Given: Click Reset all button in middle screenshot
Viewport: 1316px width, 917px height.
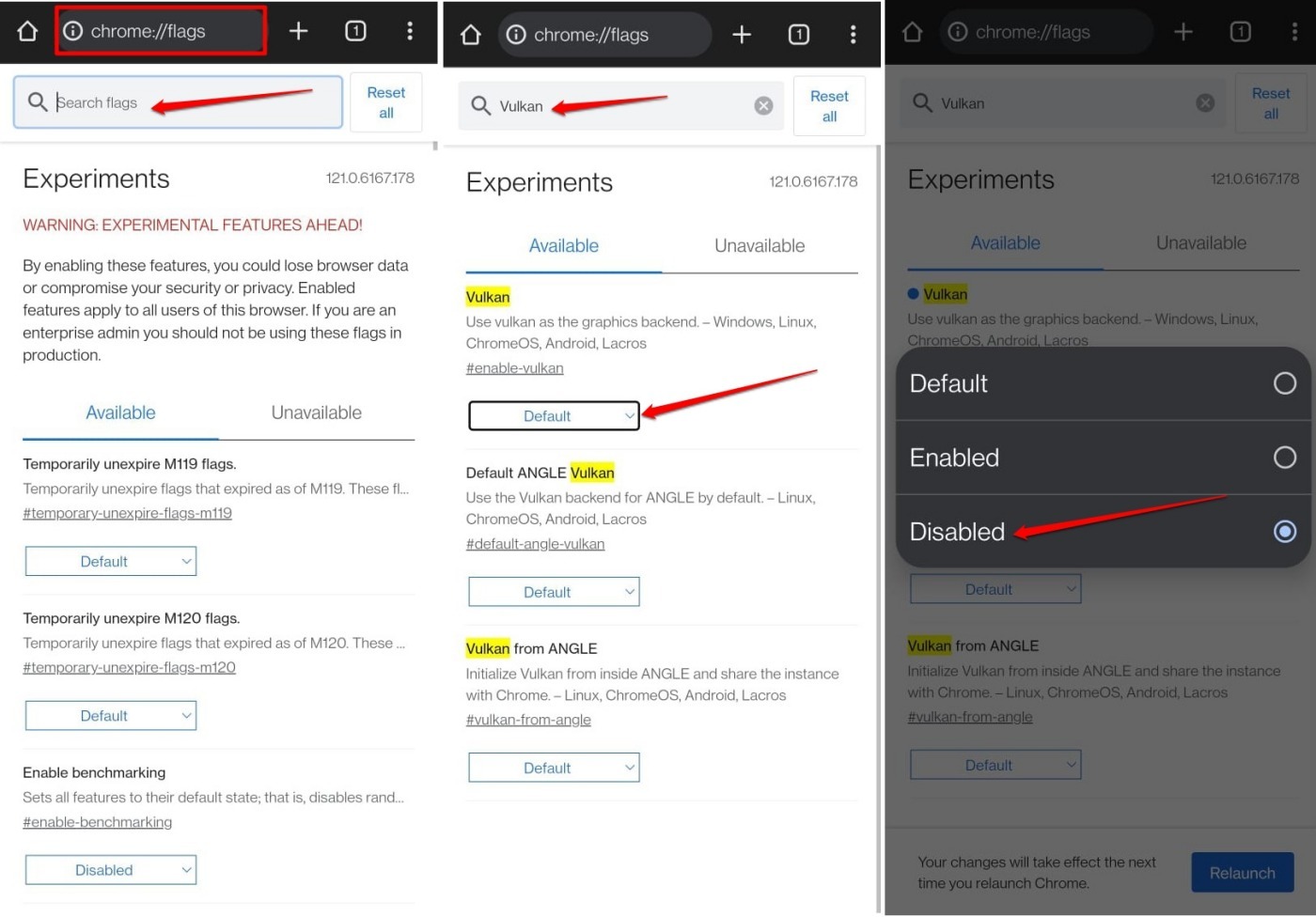Looking at the screenshot, I should click(829, 106).
